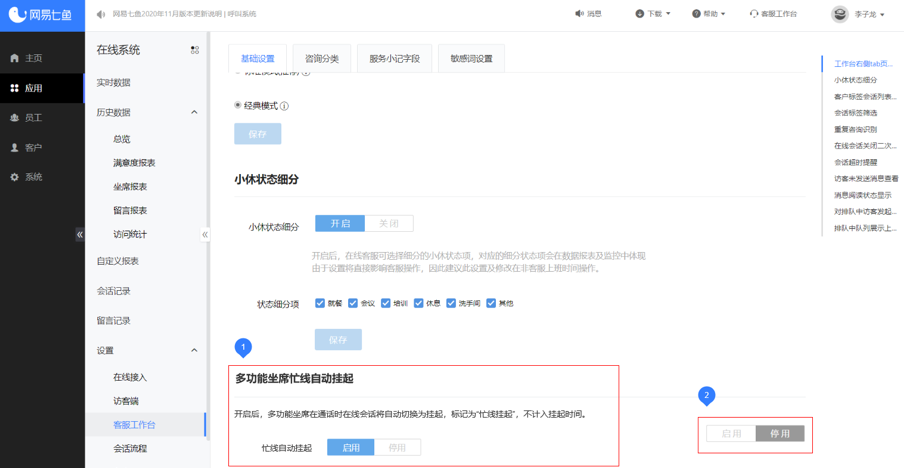The height and width of the screenshot is (468, 904).
Task: Uncheck the 就餐 status checkbox
Action: click(x=320, y=303)
